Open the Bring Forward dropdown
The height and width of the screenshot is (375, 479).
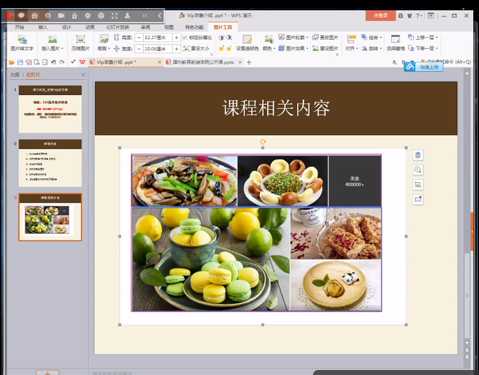pos(423,37)
